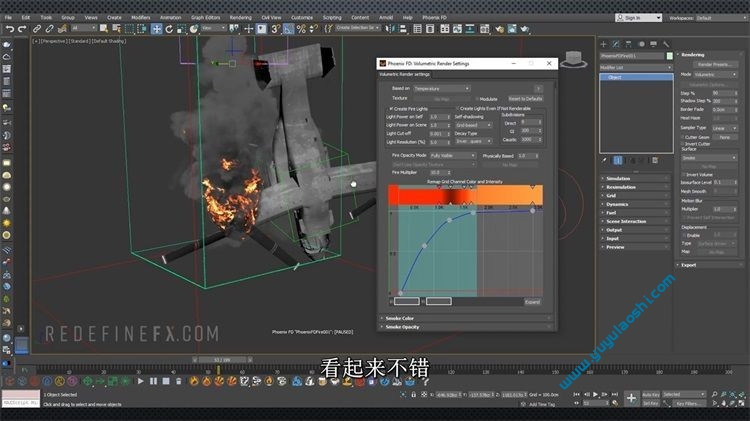Click the Phoenix toolbar help question mark
750x421 pixels.
tap(425, 381)
